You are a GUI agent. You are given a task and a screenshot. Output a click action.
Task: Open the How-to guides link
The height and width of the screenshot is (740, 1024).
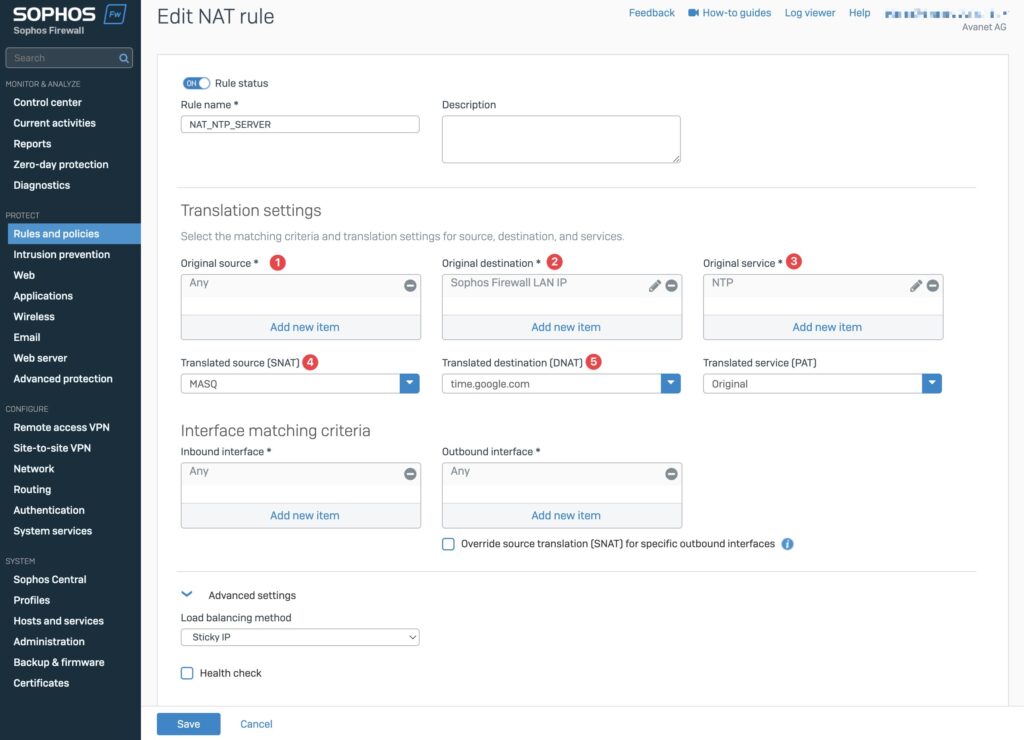tap(737, 12)
